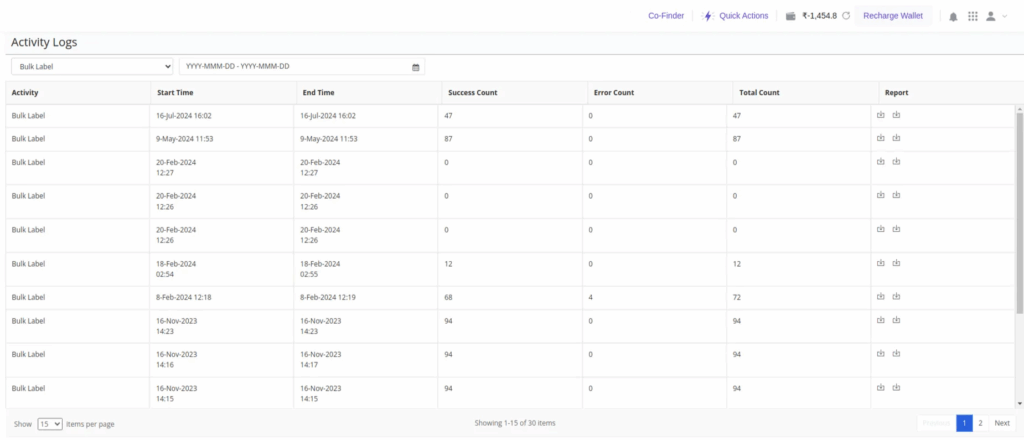This screenshot has width=1024, height=440.
Task: Select page 1 in pagination
Action: (x=964, y=423)
